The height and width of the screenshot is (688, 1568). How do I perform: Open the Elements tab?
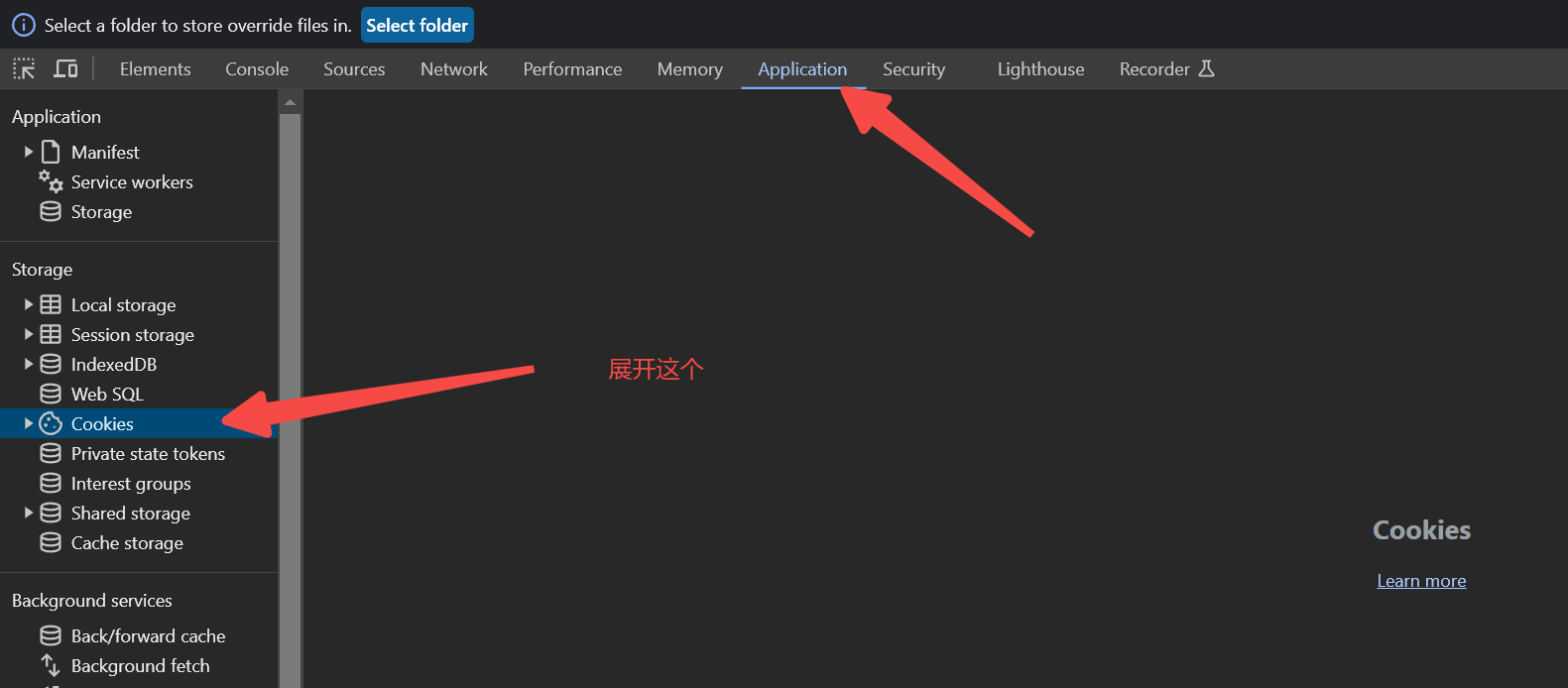tap(156, 68)
